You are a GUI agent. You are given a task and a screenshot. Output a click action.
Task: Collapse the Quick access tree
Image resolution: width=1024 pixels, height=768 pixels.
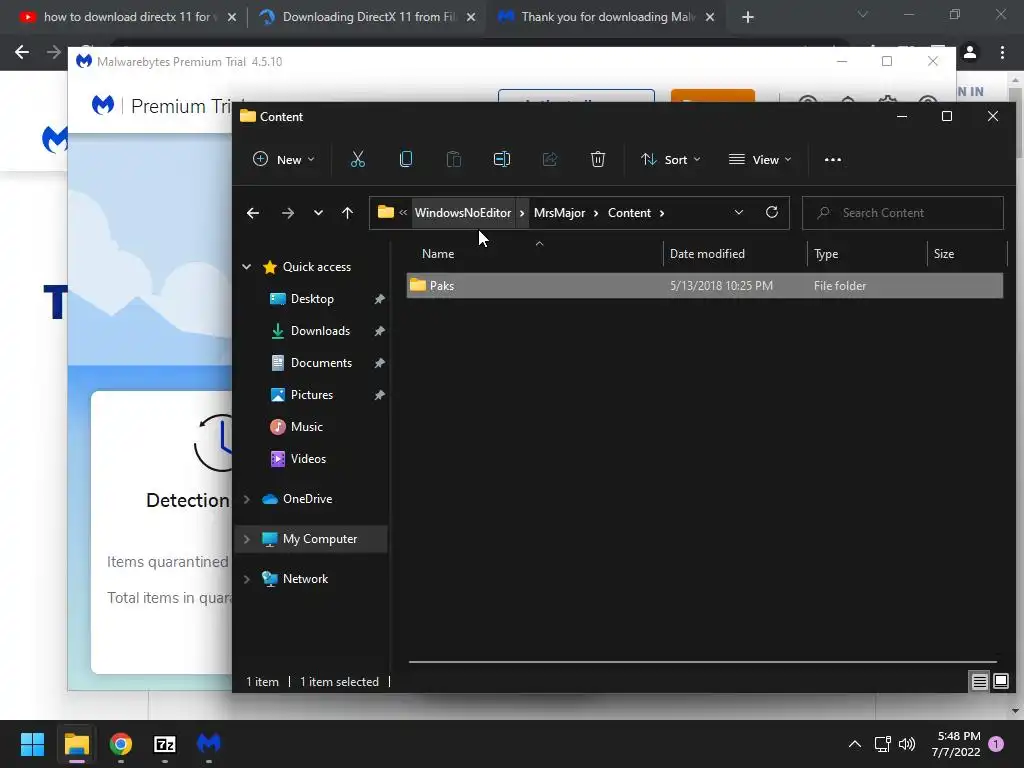tap(246, 266)
